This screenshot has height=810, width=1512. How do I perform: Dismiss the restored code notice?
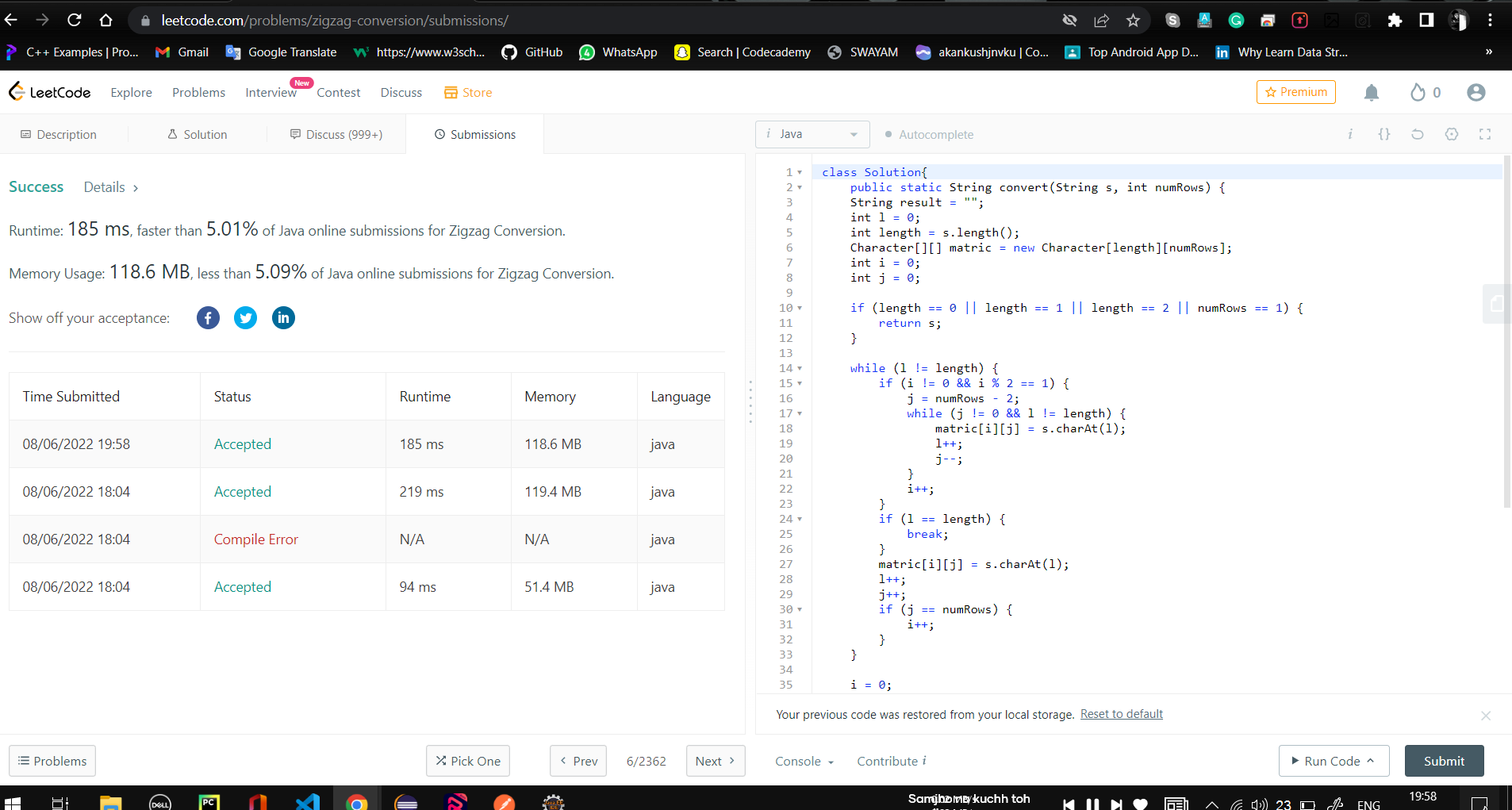[1486, 716]
